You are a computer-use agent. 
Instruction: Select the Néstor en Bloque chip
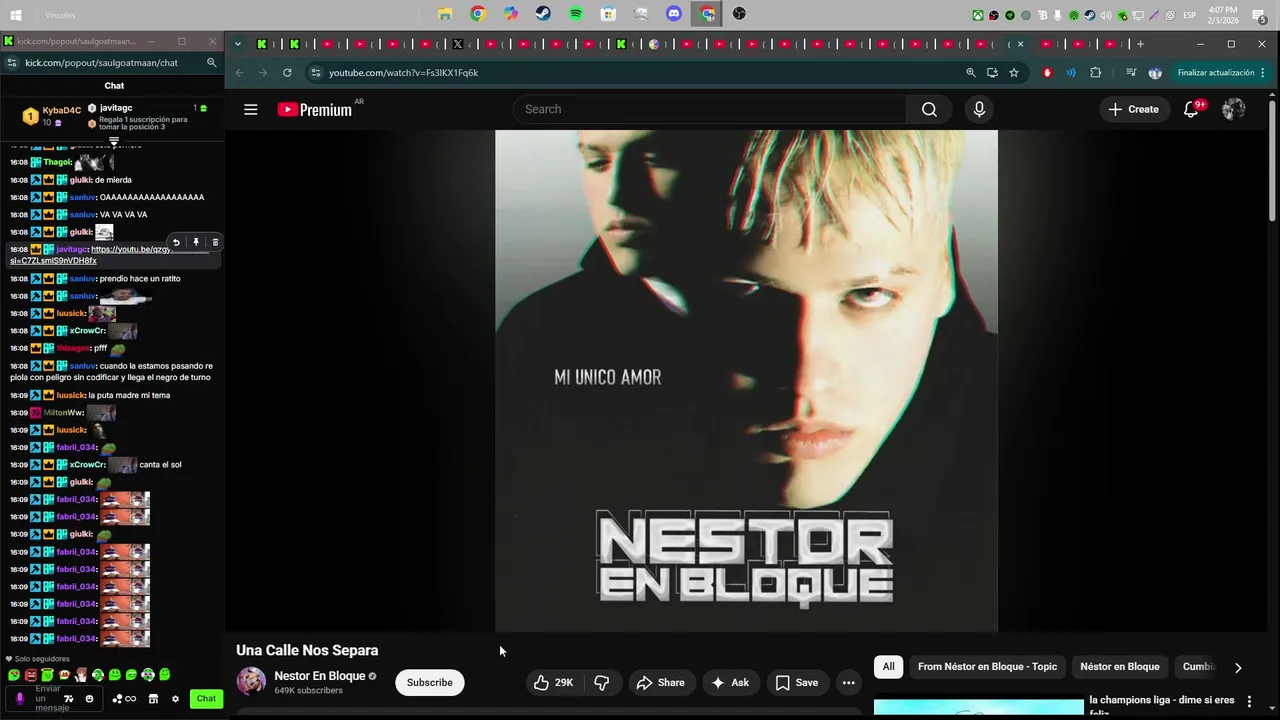click(1120, 667)
